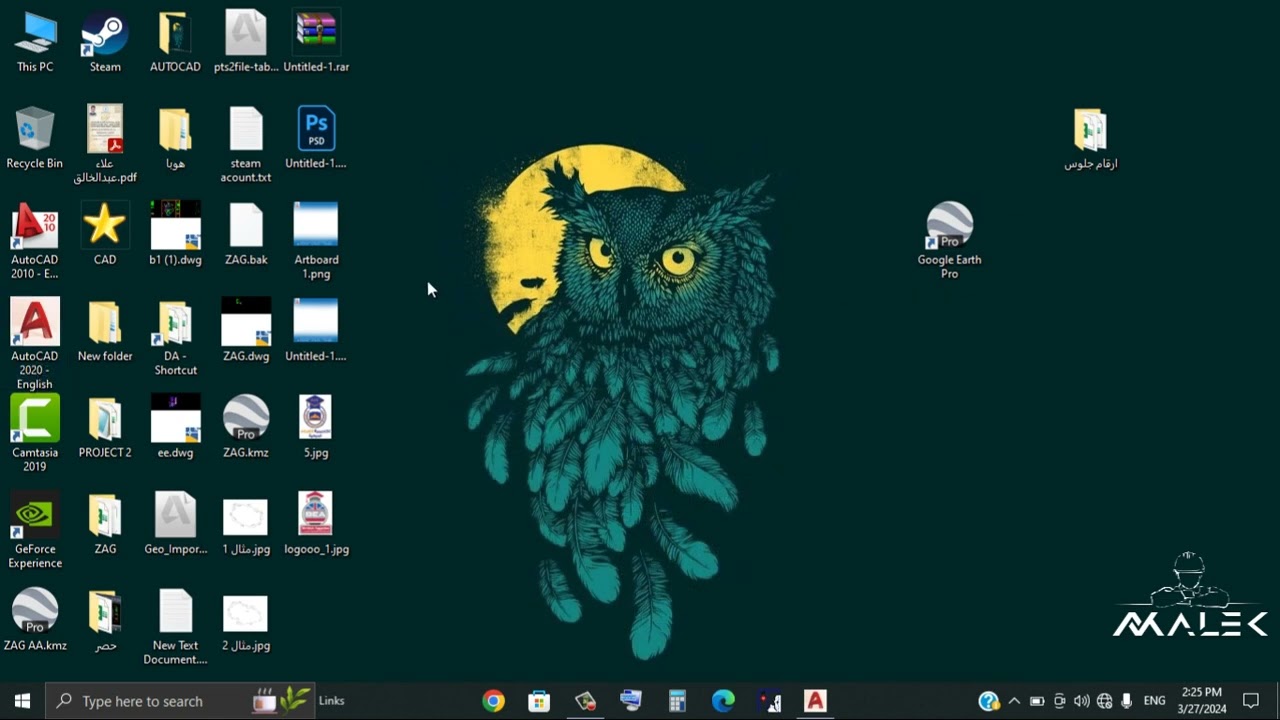Open the Links toolbar on the taskbar
This screenshot has height=720, width=1280.
coord(331,701)
